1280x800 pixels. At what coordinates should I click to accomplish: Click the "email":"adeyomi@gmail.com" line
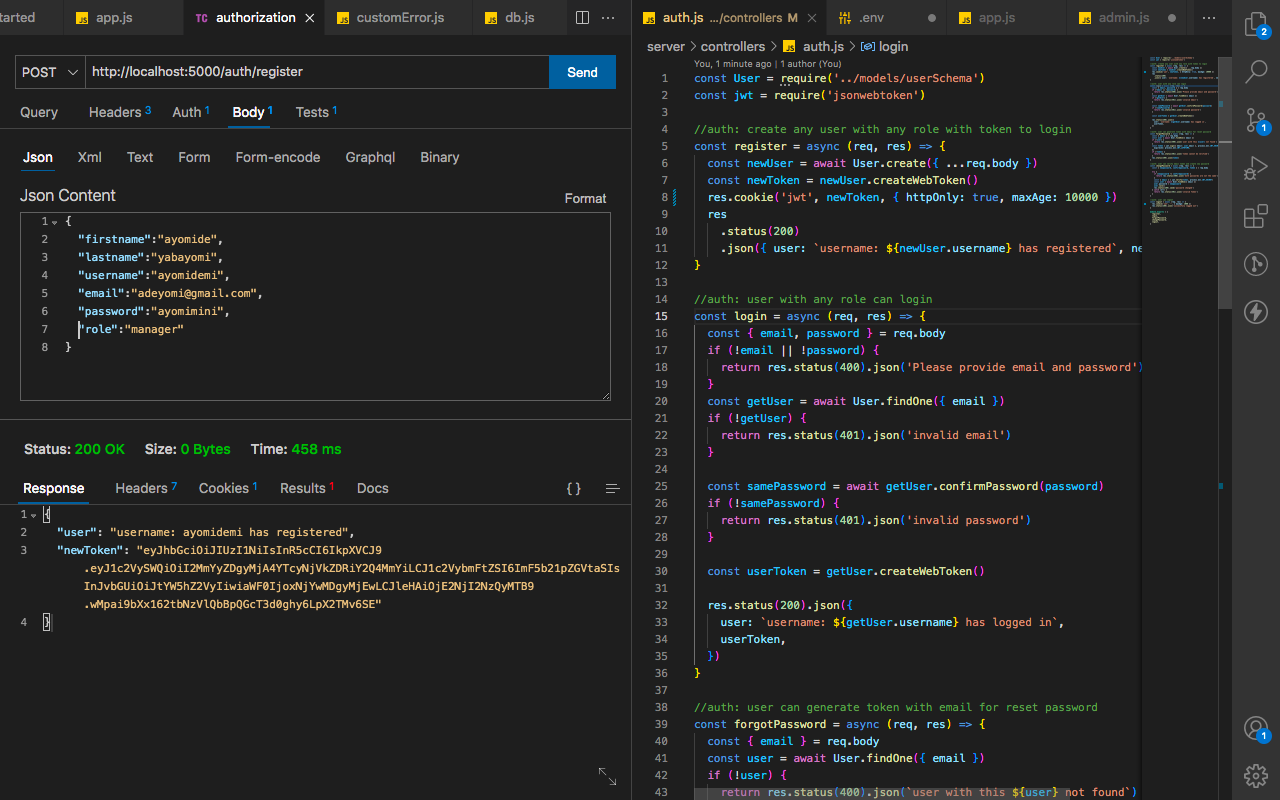click(169, 293)
